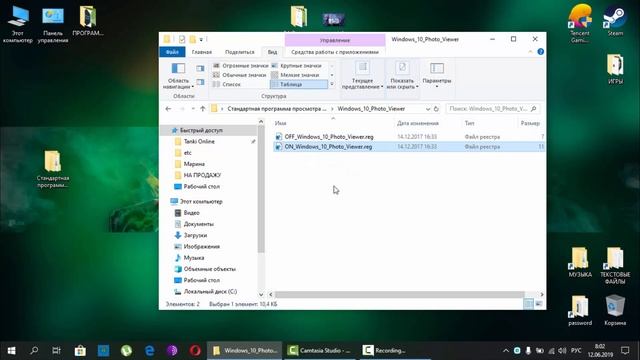Open Изображения in navigation pane
640x360 pixels.
202,247
